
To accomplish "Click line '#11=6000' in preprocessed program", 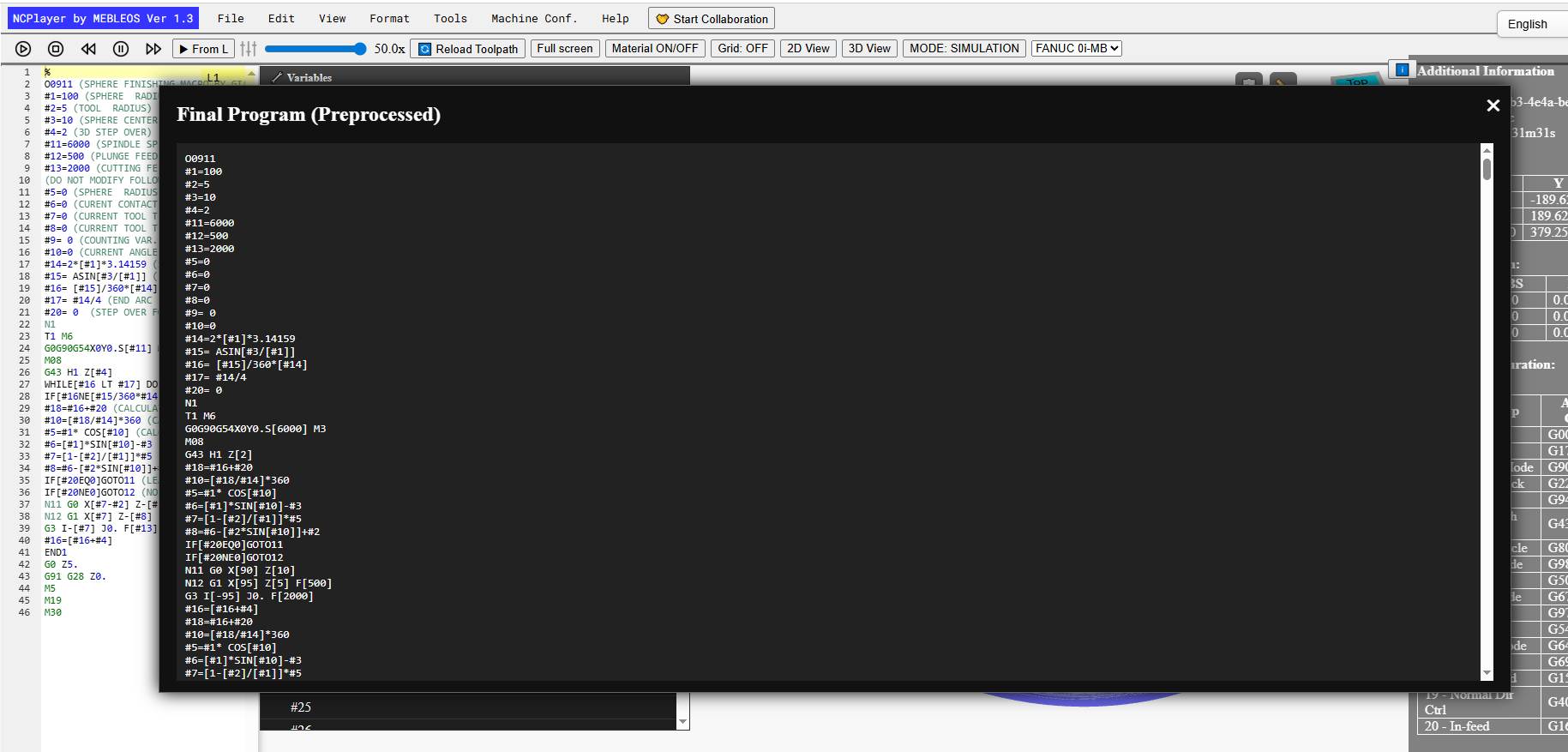I will click(x=209, y=223).
